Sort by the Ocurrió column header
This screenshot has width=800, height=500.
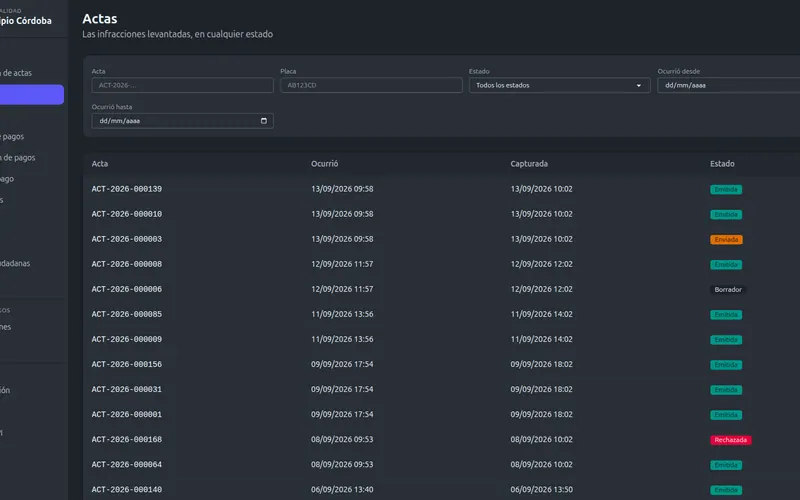pyautogui.click(x=324, y=164)
